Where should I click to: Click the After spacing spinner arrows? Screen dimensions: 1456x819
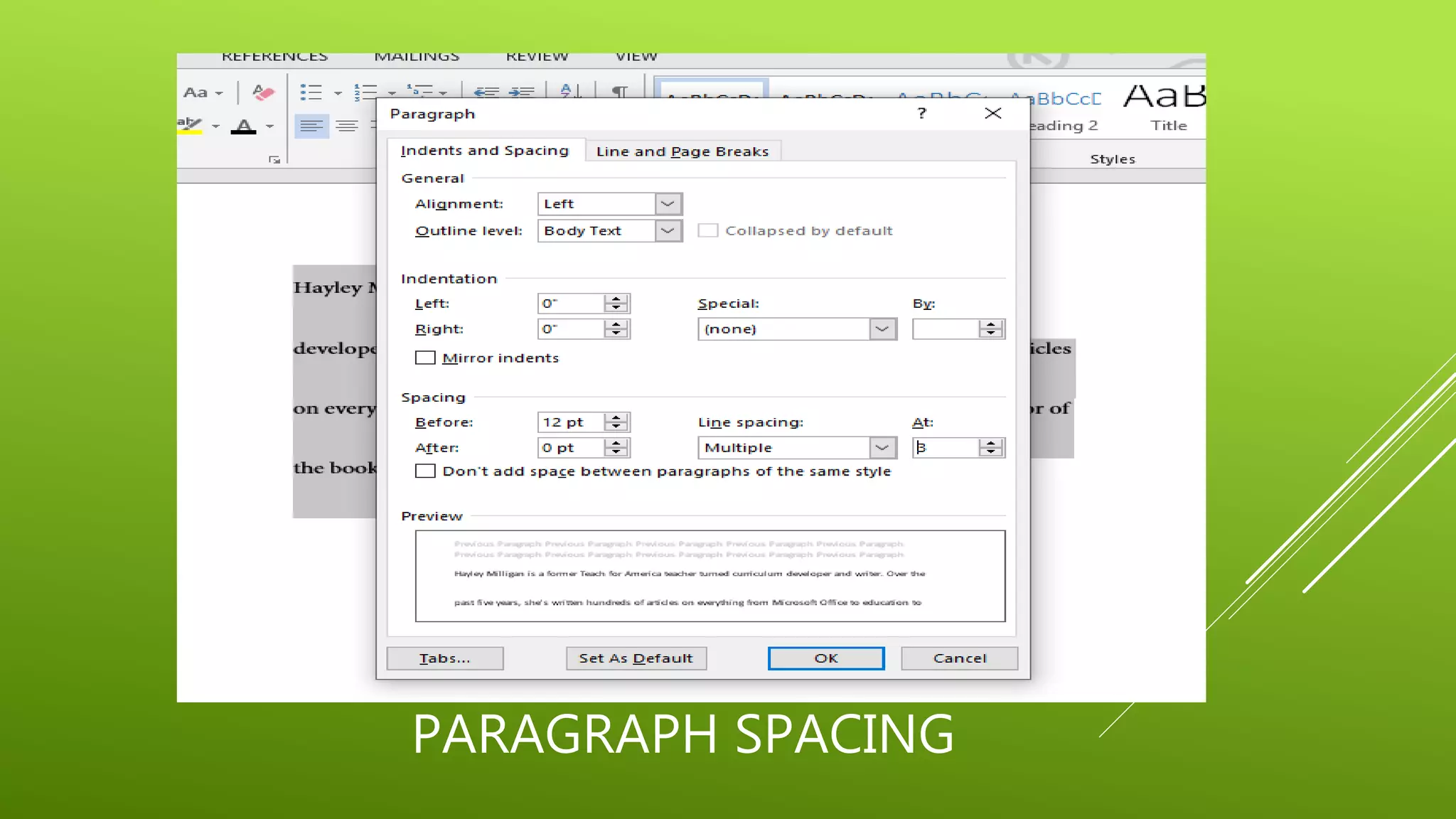point(616,448)
